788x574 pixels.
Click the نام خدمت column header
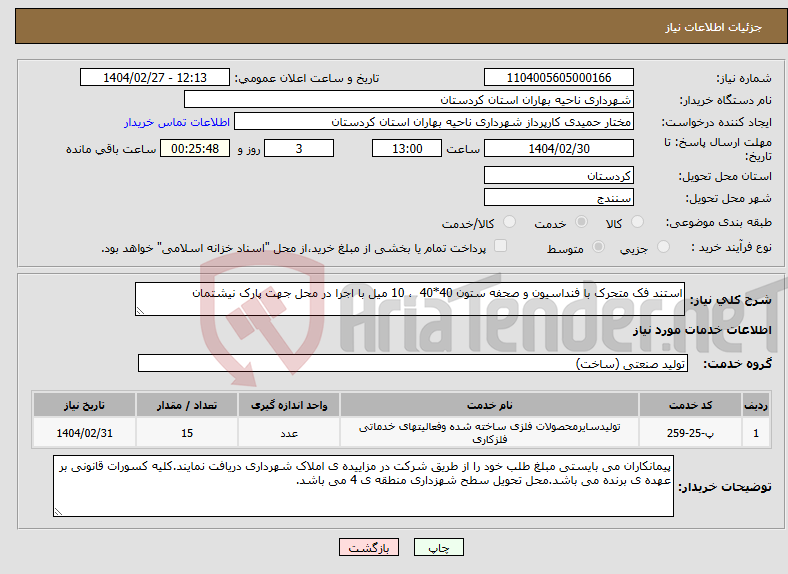click(x=489, y=405)
